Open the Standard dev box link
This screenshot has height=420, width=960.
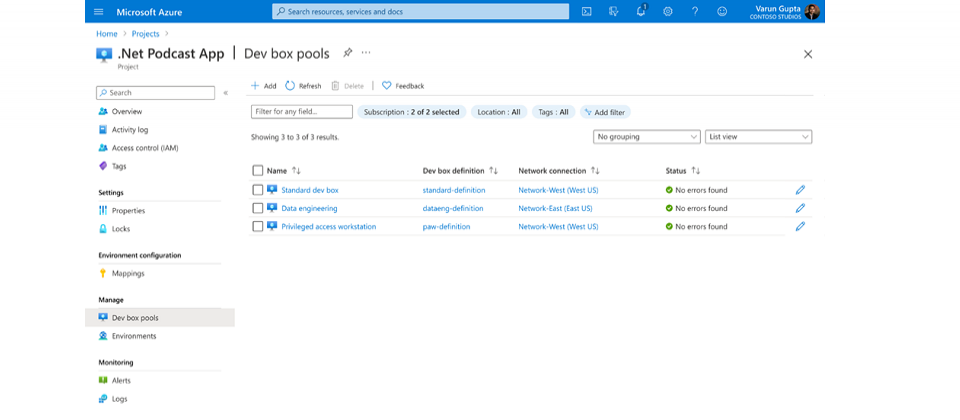tap(310, 190)
